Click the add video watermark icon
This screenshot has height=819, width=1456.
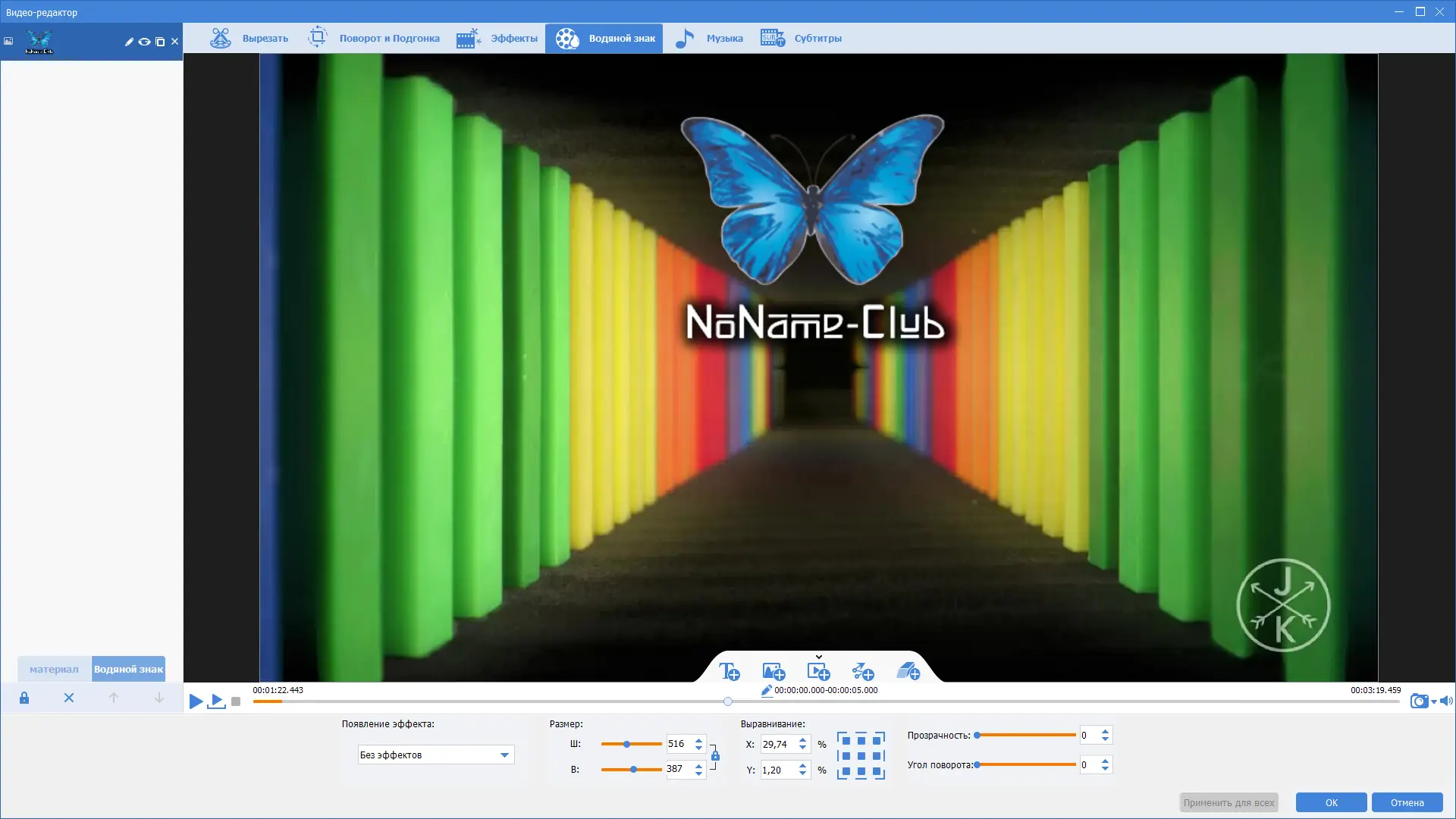point(818,671)
